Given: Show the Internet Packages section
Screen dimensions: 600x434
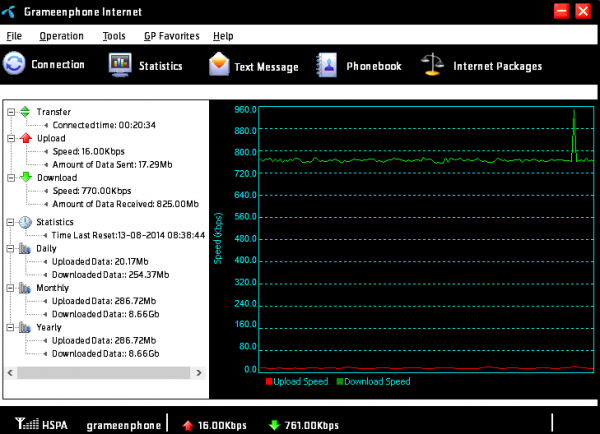Looking at the screenshot, I should 497,66.
